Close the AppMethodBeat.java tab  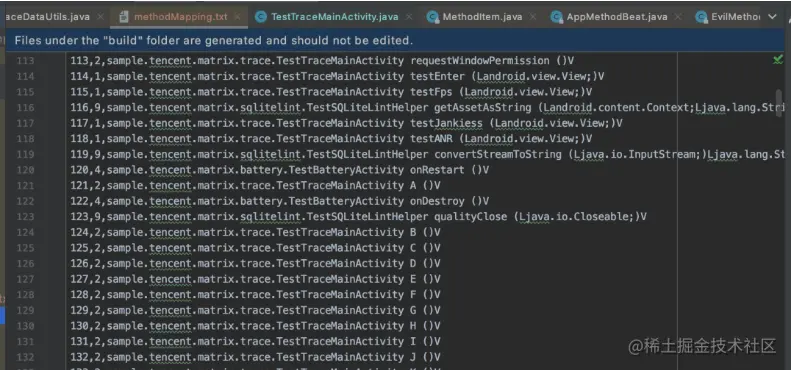pyautogui.click(x=678, y=17)
